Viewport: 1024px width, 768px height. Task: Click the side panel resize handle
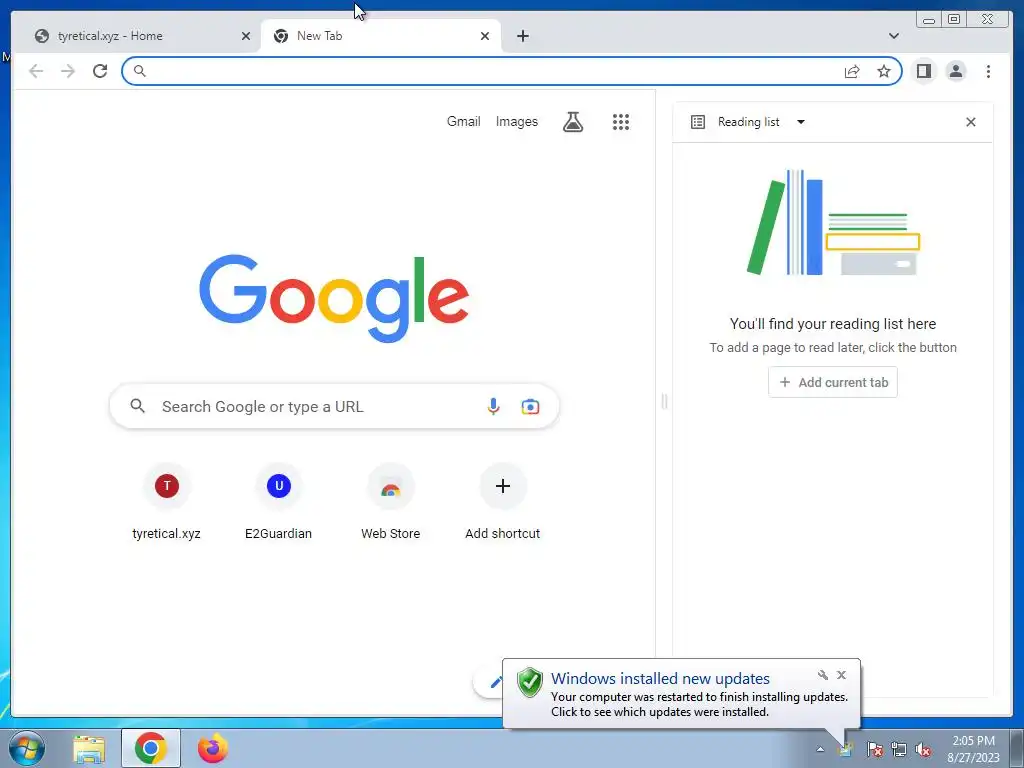[x=664, y=401]
